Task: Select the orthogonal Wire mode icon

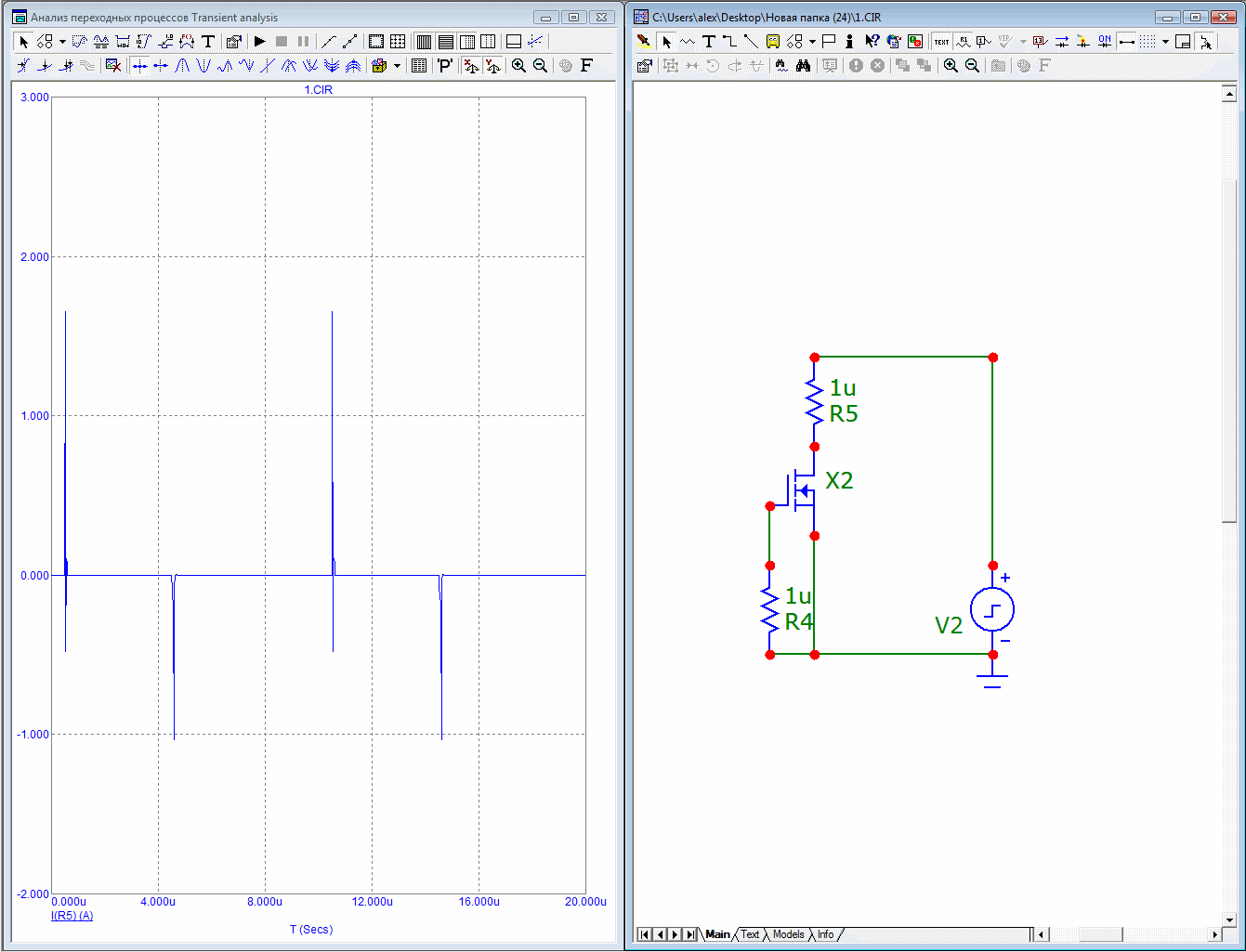Action: 730,42
